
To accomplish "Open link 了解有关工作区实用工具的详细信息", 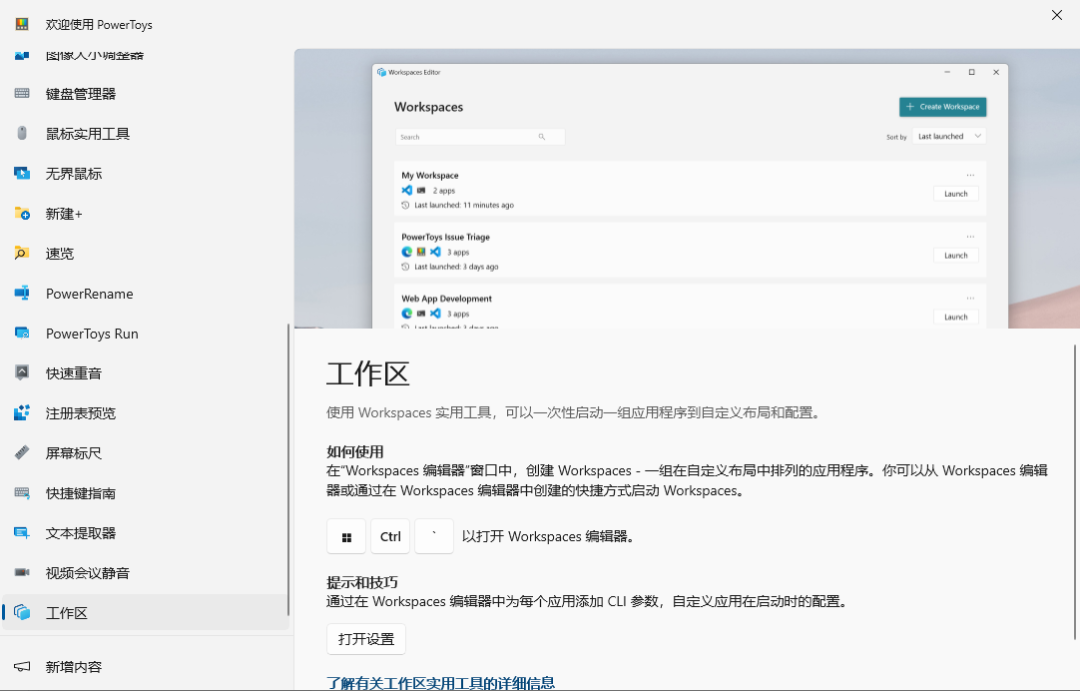I will 441,683.
